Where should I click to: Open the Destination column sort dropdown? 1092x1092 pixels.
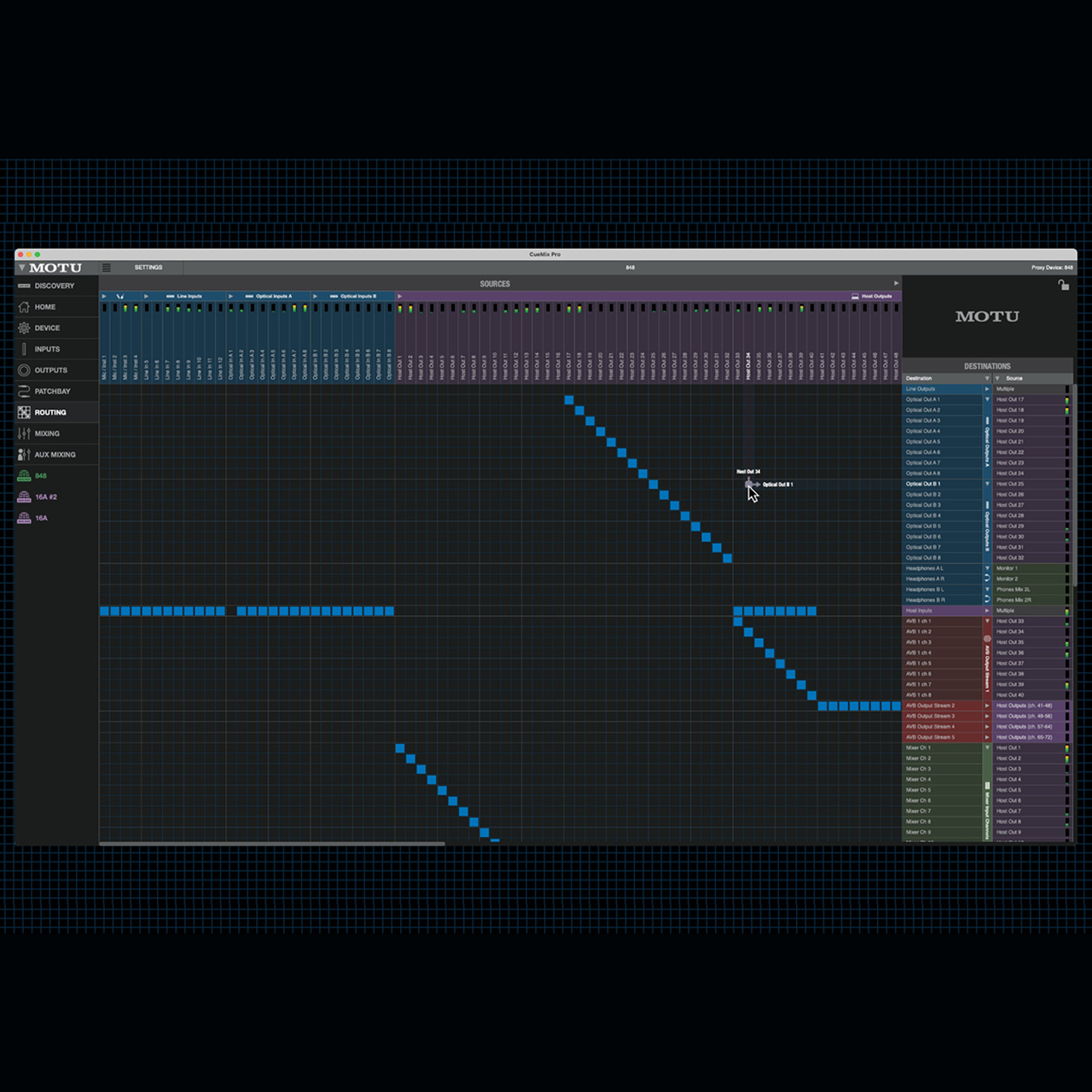987,378
